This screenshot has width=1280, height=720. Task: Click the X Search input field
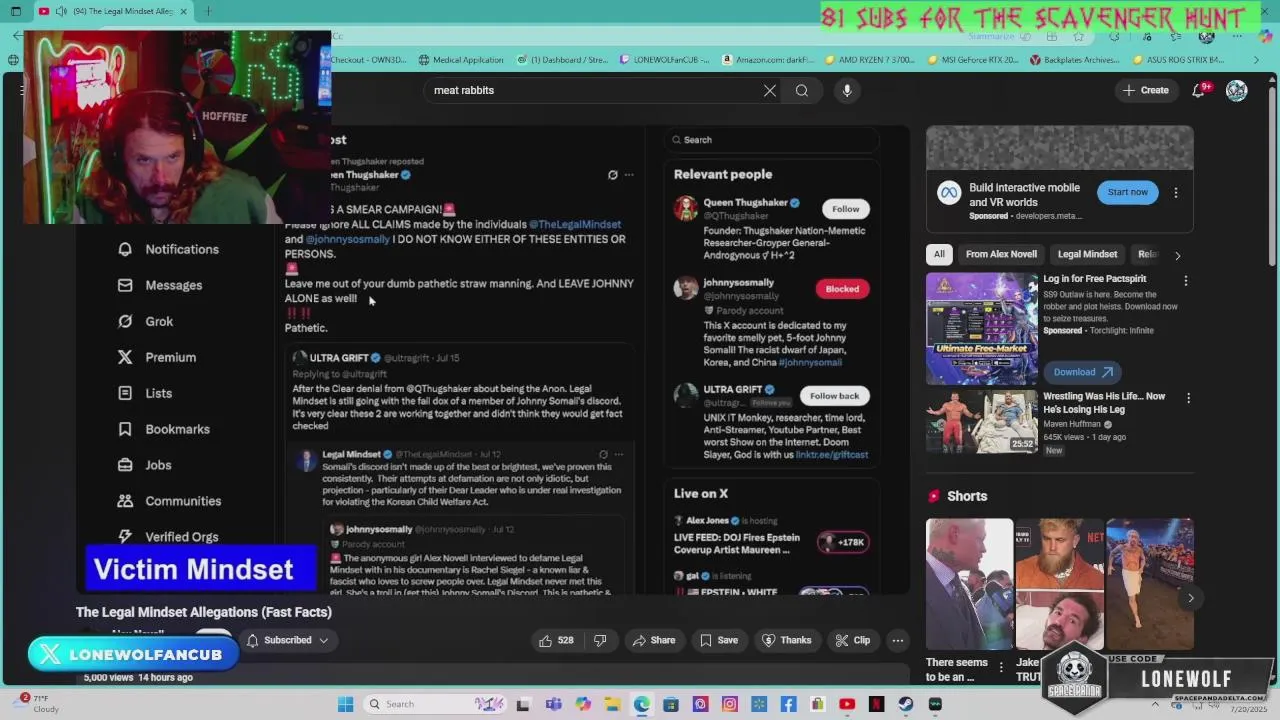coord(772,140)
